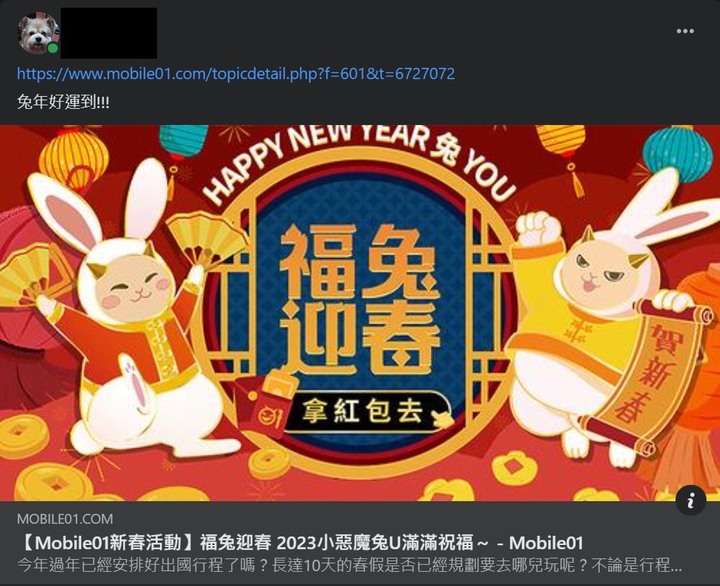
Task: Click the HAPPY NEW YEAR 兔 YOU arc text
Action: point(360,161)
